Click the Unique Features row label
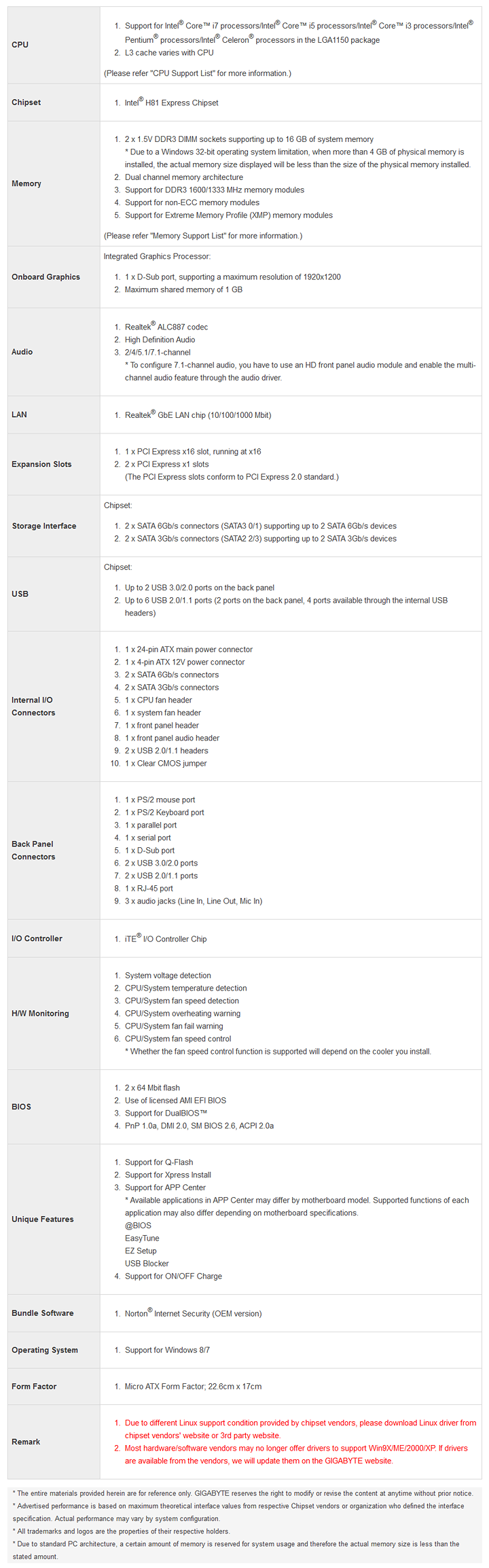This screenshot has width=489, height=1568. tap(43, 1219)
